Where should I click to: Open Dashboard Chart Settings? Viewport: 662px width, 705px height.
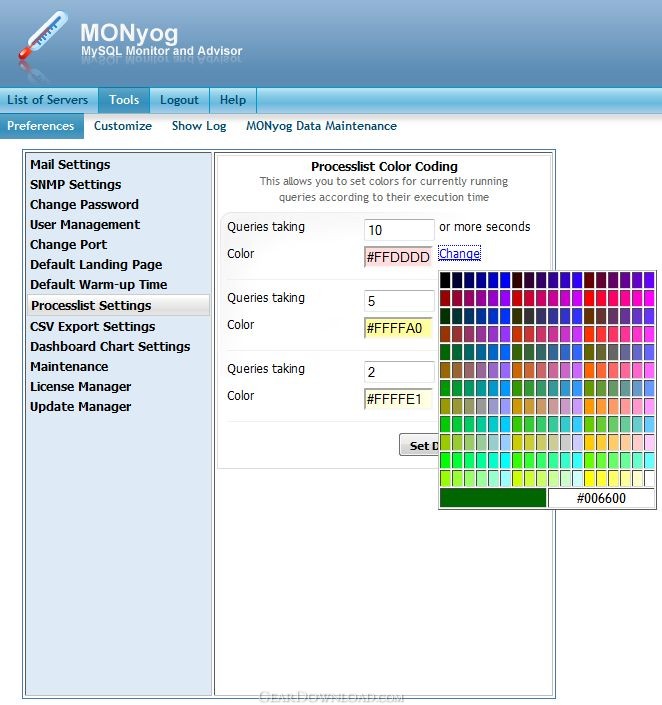[110, 347]
